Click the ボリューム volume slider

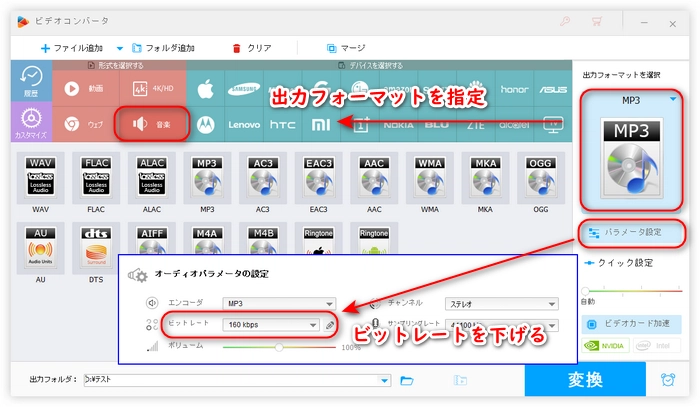pos(279,347)
